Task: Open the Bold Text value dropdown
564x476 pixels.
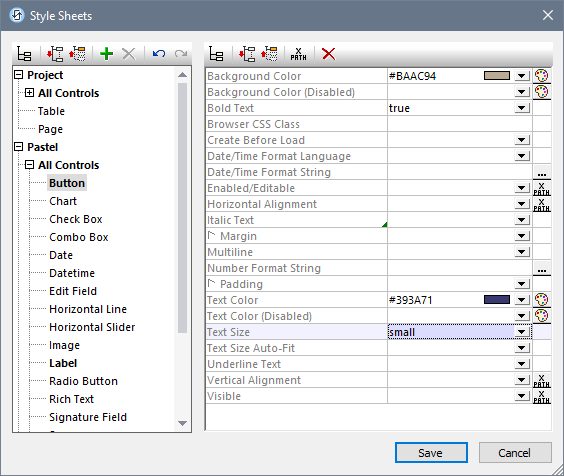Action: [522, 108]
